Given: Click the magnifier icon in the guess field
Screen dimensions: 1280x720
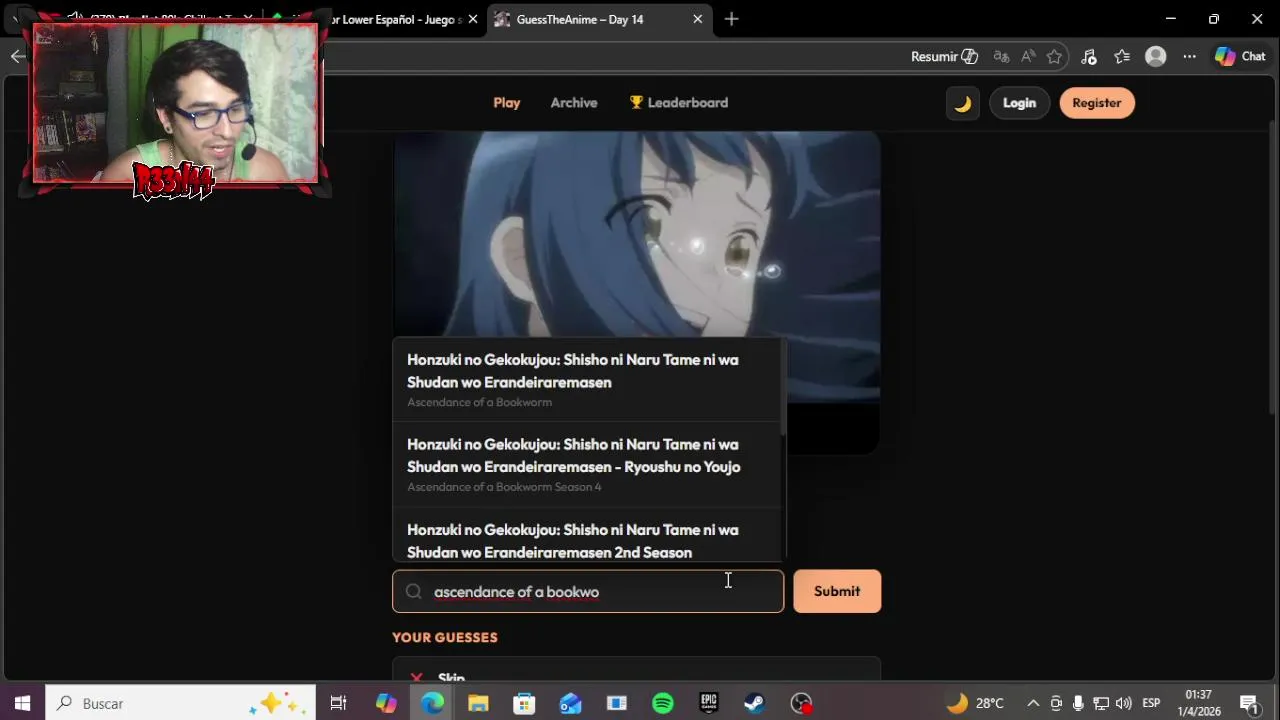Looking at the screenshot, I should tap(414, 591).
